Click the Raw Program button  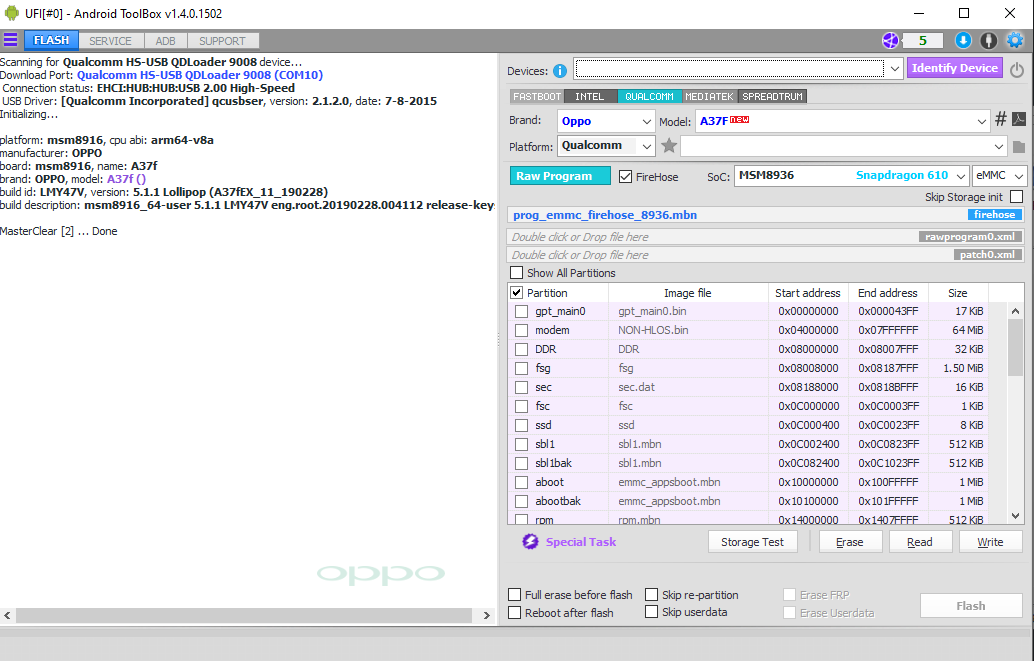560,176
